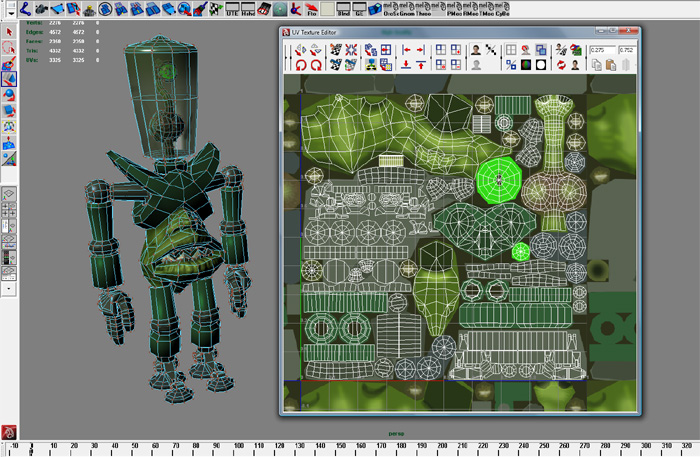Click frame 100 on the time slider
The image size is (700, 457).
pos(239,445)
